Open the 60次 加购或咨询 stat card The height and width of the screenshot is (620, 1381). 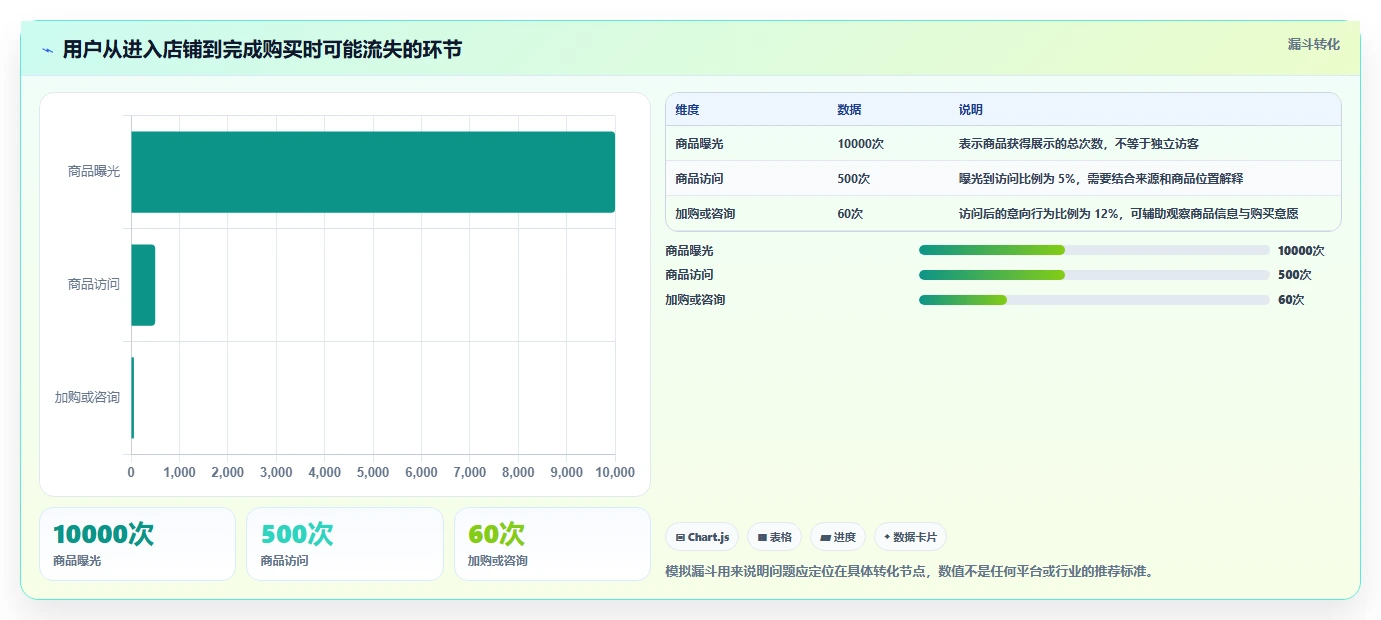tap(552, 544)
